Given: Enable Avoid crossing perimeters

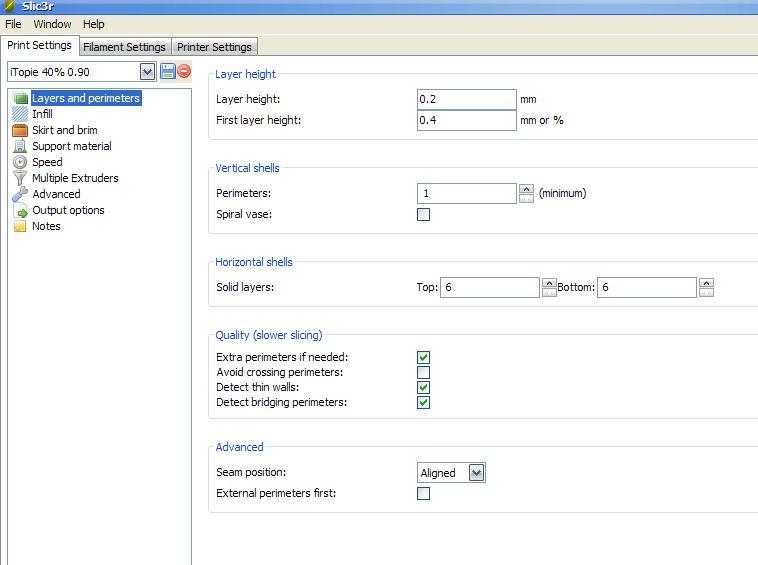Looking at the screenshot, I should pos(423,372).
